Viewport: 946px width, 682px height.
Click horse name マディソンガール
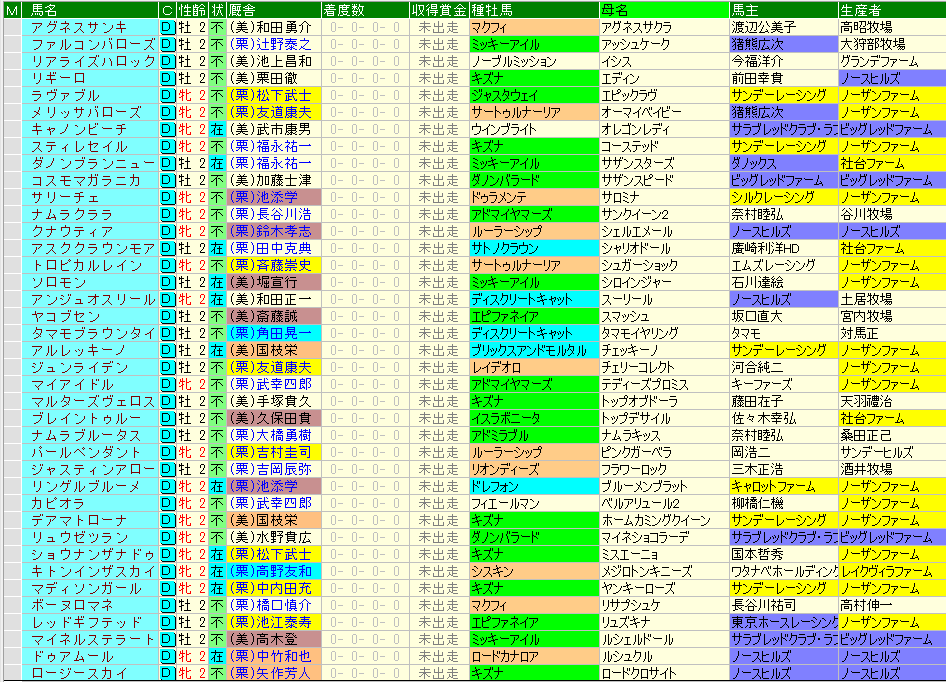click(86, 588)
